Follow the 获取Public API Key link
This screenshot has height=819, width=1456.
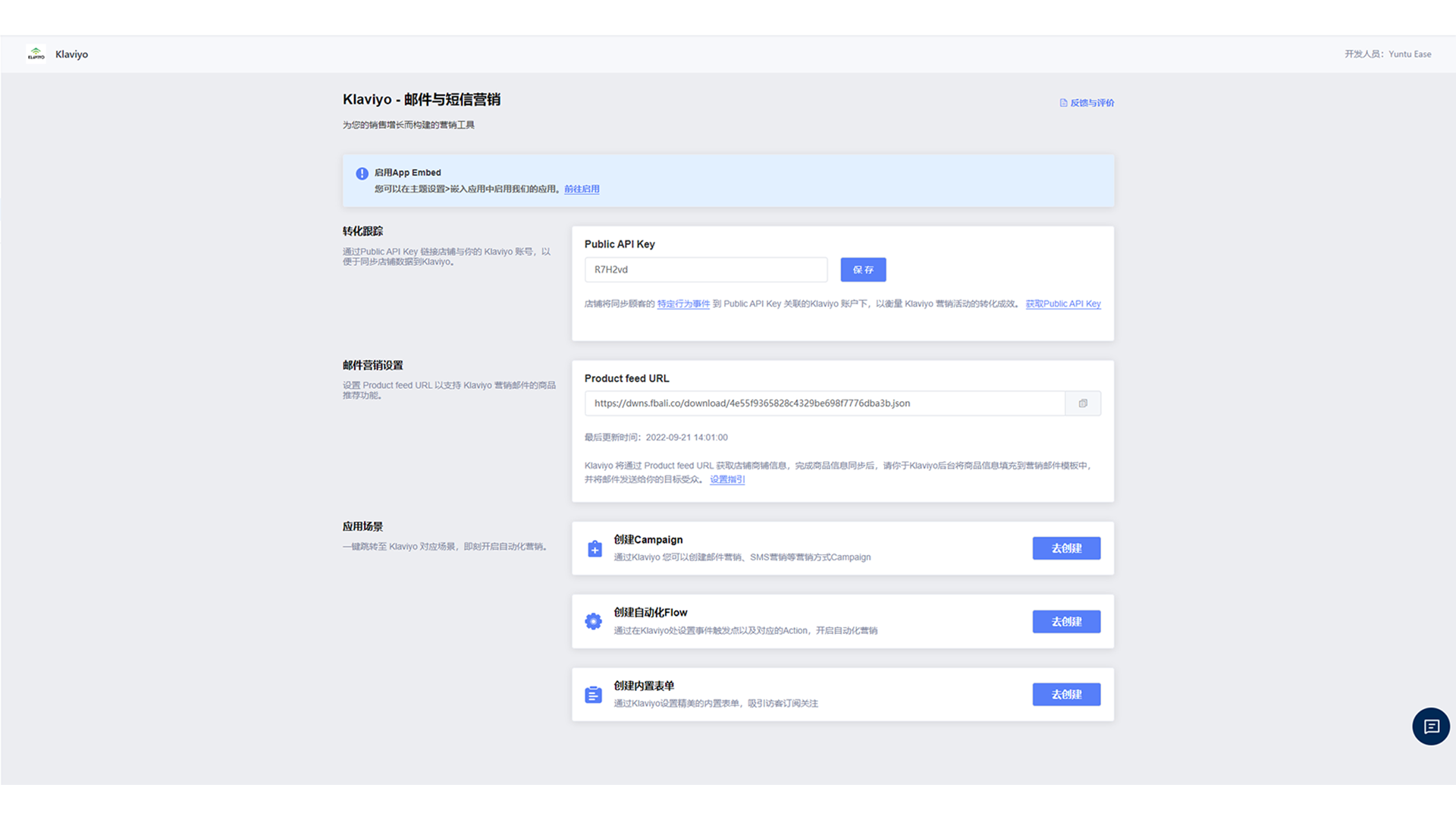pos(1062,304)
